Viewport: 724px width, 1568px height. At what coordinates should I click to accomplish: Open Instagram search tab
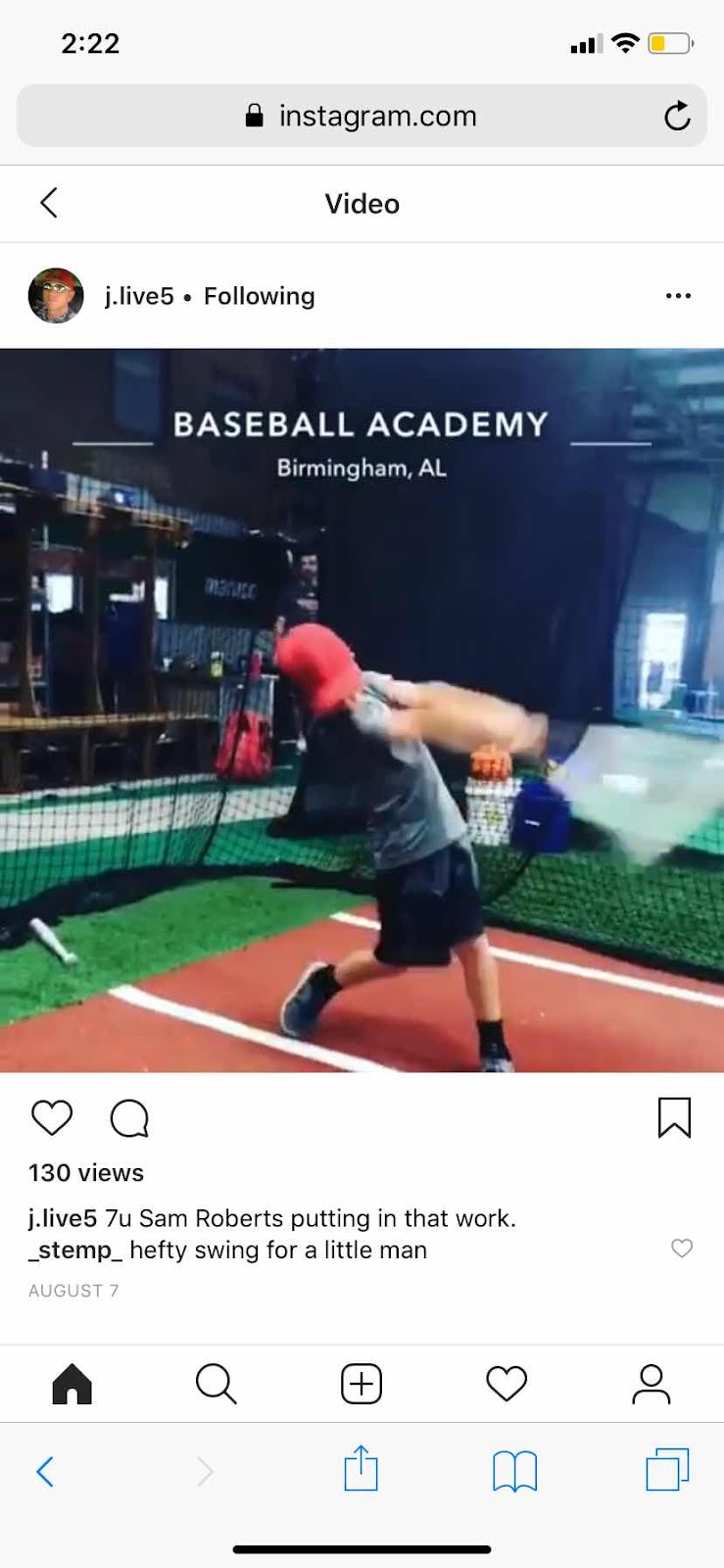point(217,1384)
